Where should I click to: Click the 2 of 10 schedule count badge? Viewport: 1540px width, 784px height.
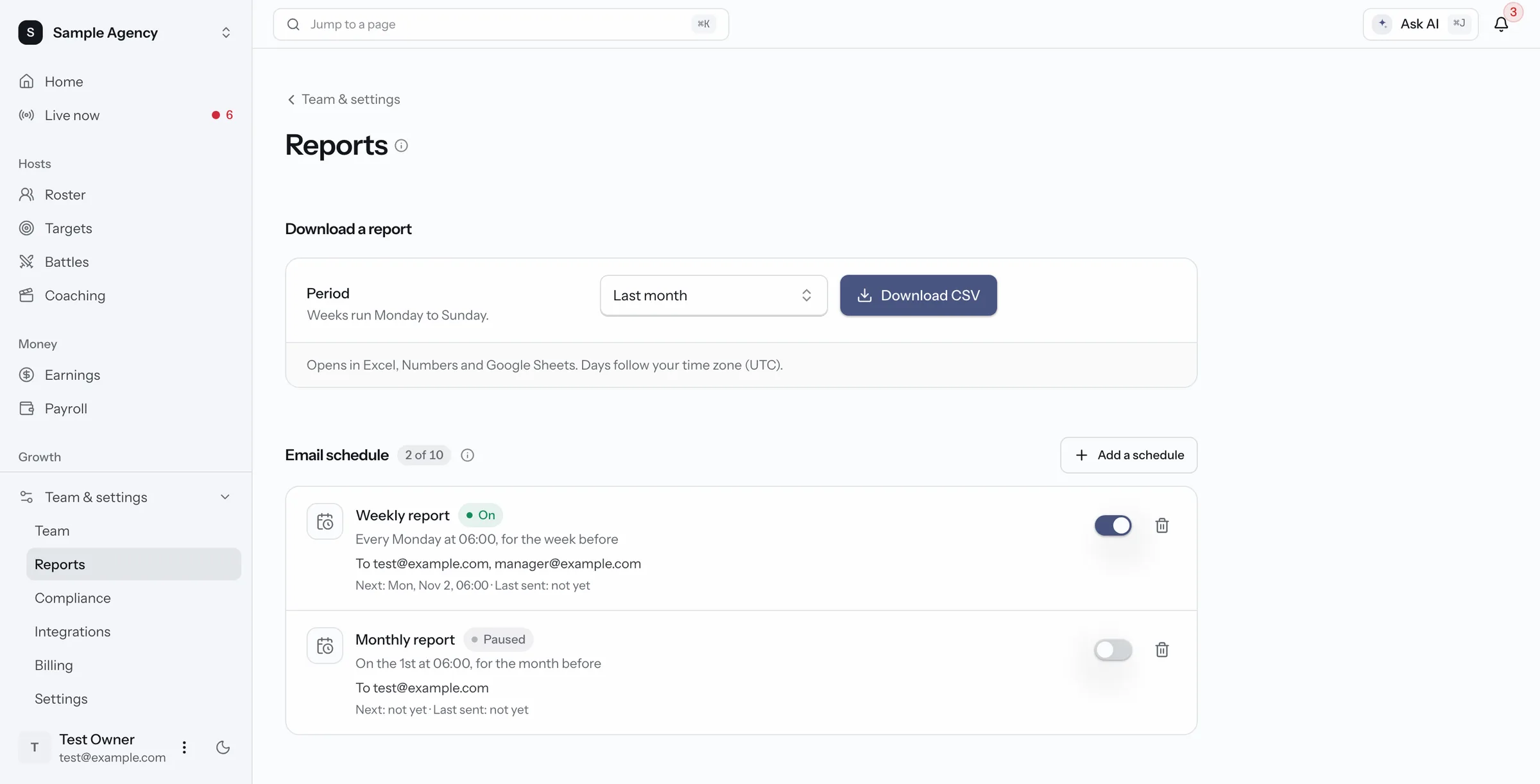click(424, 455)
